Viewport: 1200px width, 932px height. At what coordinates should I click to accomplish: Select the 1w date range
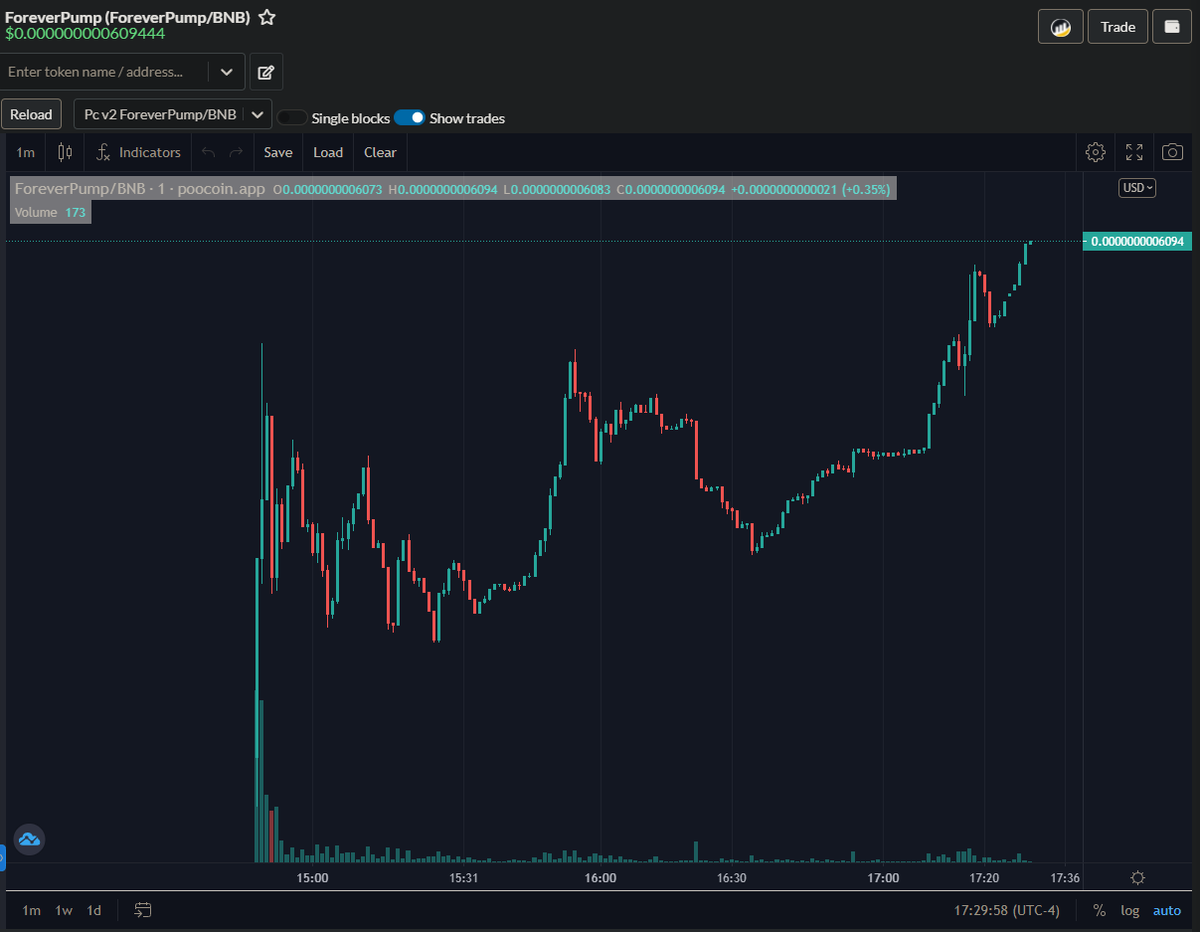click(x=64, y=910)
